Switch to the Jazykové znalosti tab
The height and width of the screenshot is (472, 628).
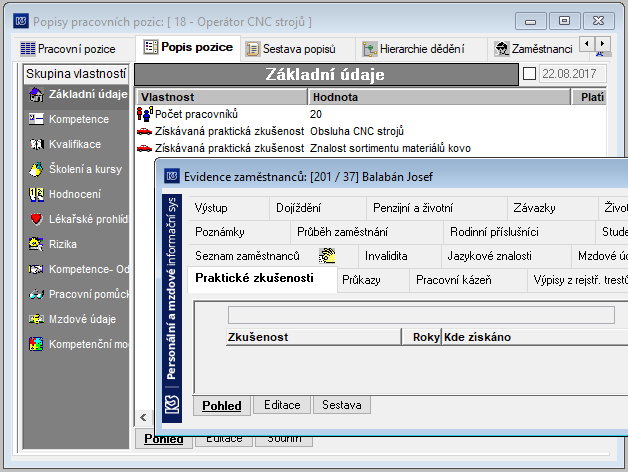tap(489, 256)
